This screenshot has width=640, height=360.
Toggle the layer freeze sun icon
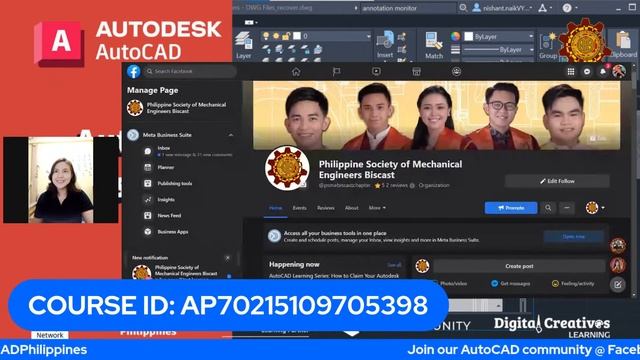(276, 36)
